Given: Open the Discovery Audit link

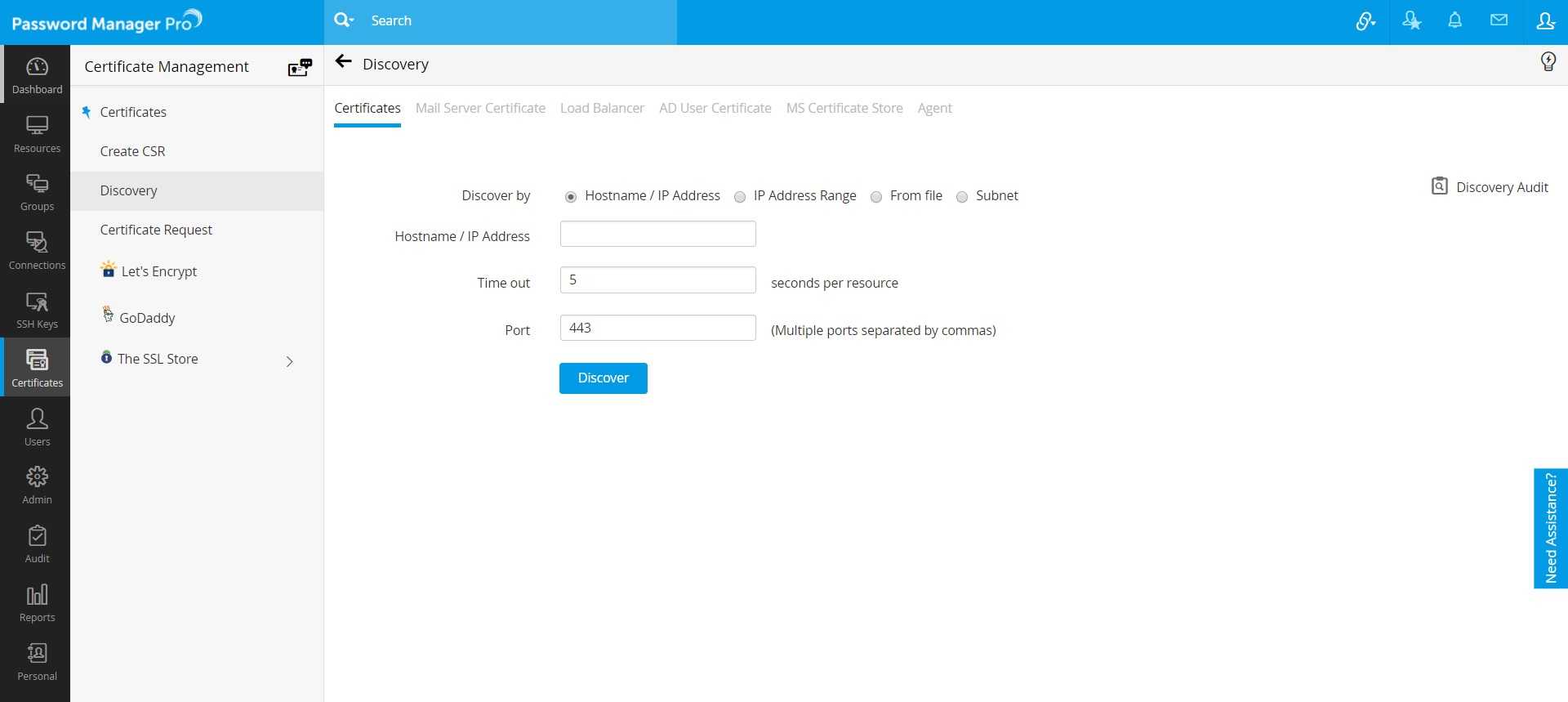Looking at the screenshot, I should (1490, 186).
